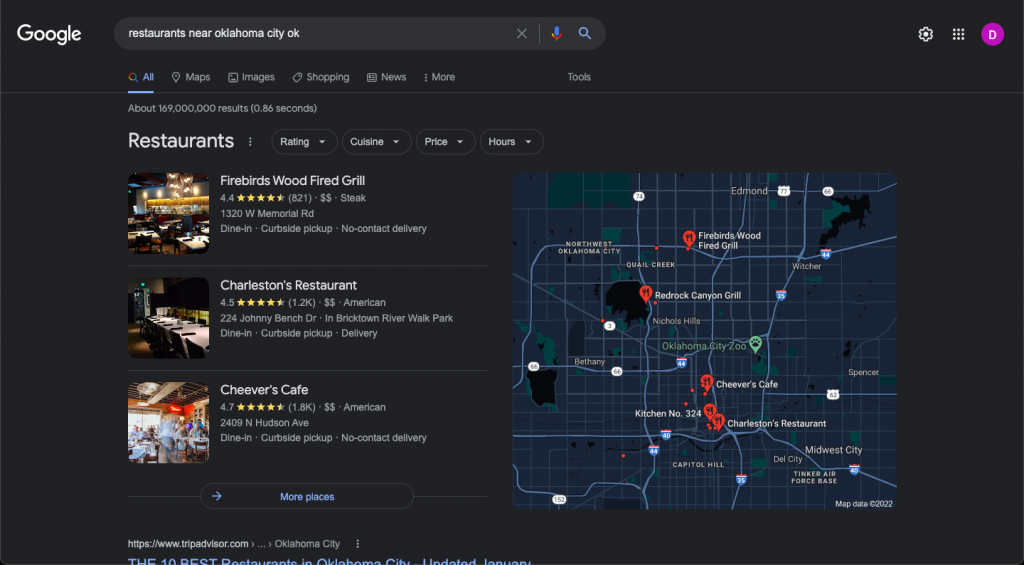Open the Charleston's Restaurant listing
The image size is (1024, 565).
[288, 285]
